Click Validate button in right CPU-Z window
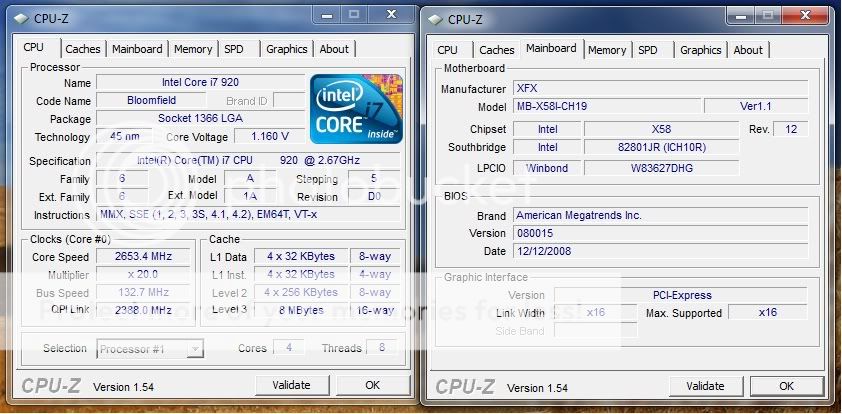 (706, 386)
